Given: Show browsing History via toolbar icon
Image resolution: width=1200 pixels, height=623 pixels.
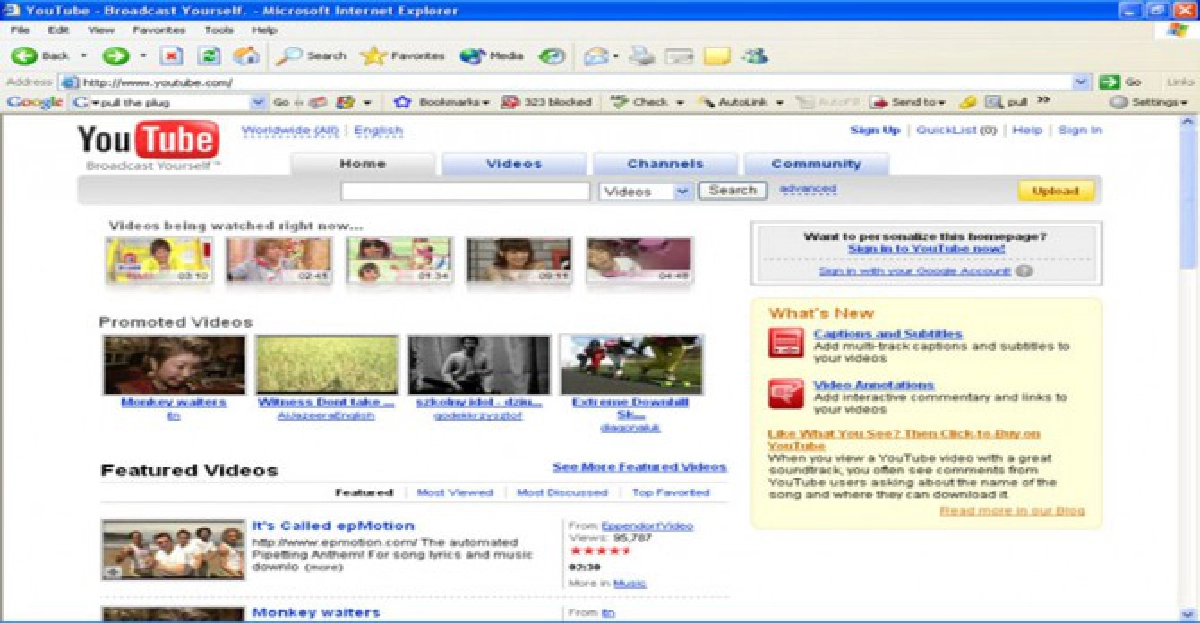Looking at the screenshot, I should pos(552,56).
